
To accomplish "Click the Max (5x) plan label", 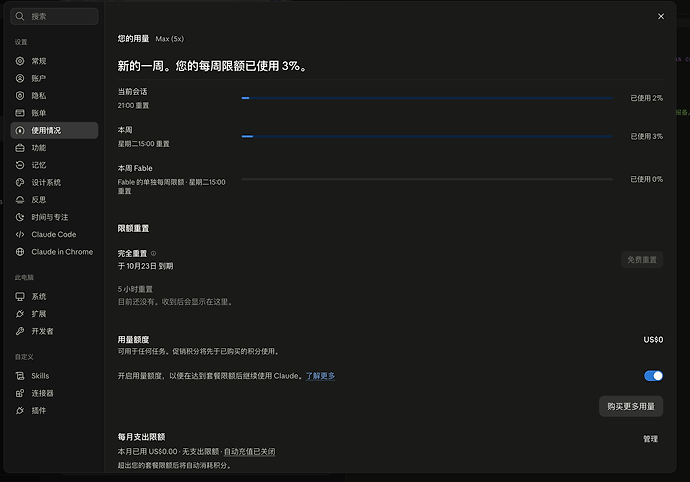I will (170, 39).
